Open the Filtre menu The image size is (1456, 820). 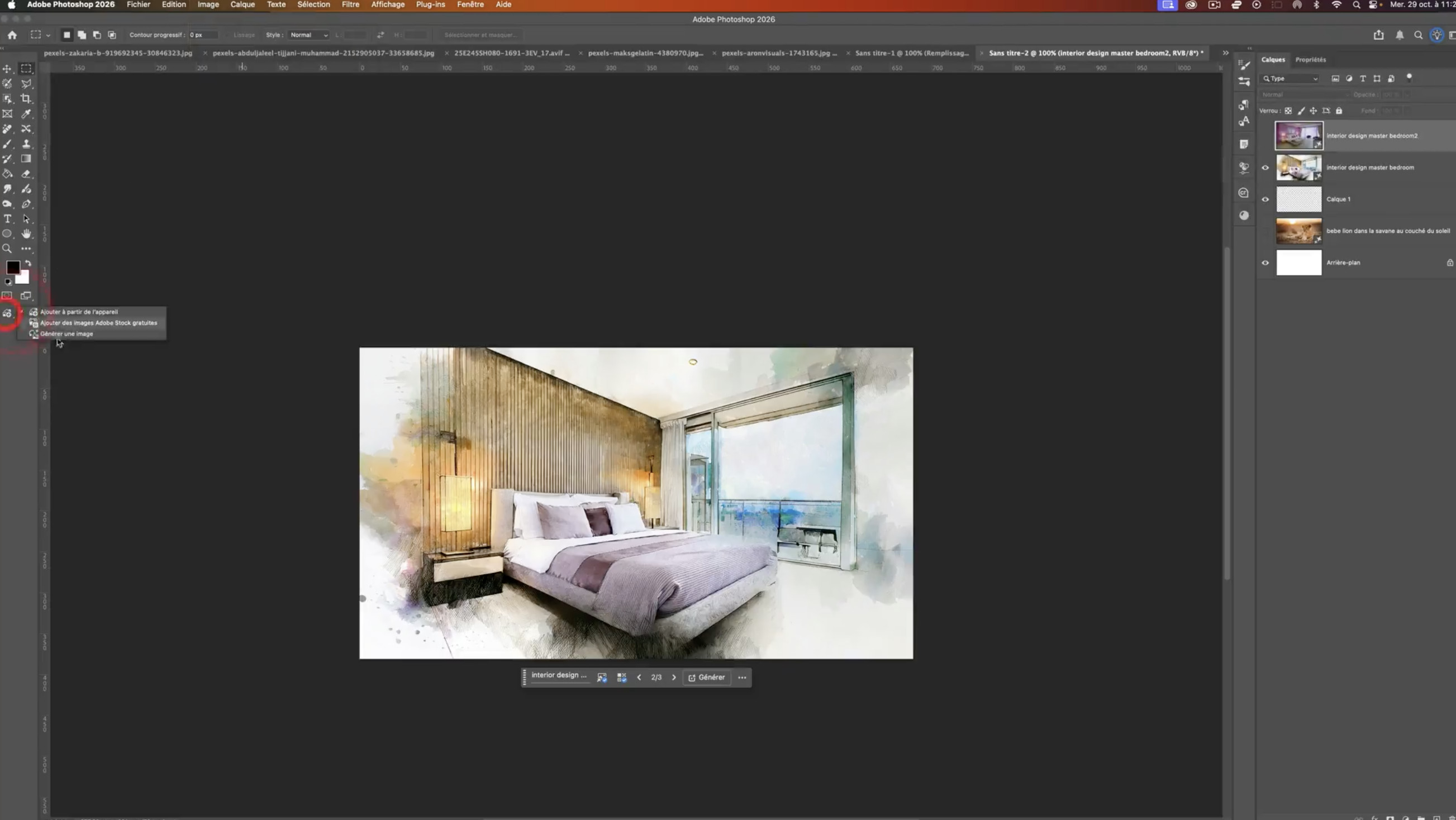350,4
